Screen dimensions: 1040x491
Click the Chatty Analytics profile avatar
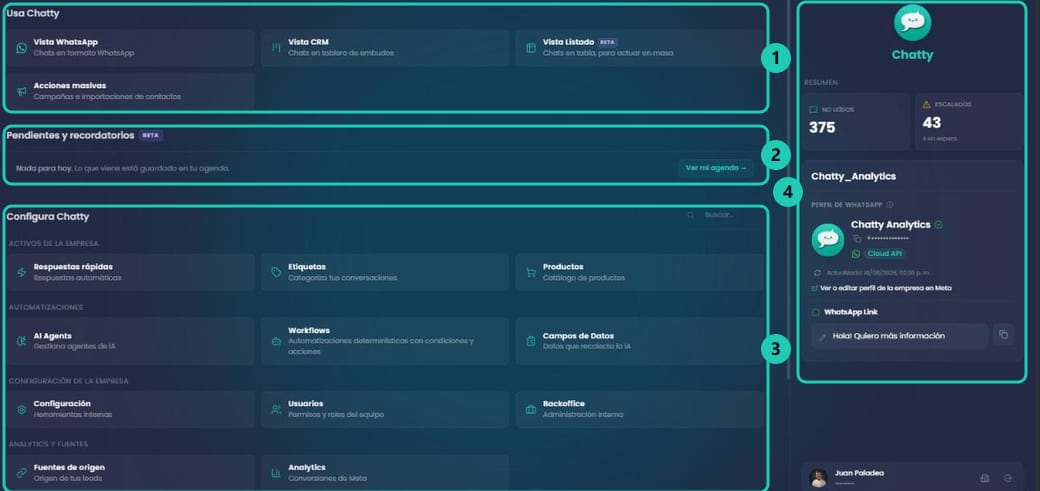pyautogui.click(x=828, y=240)
